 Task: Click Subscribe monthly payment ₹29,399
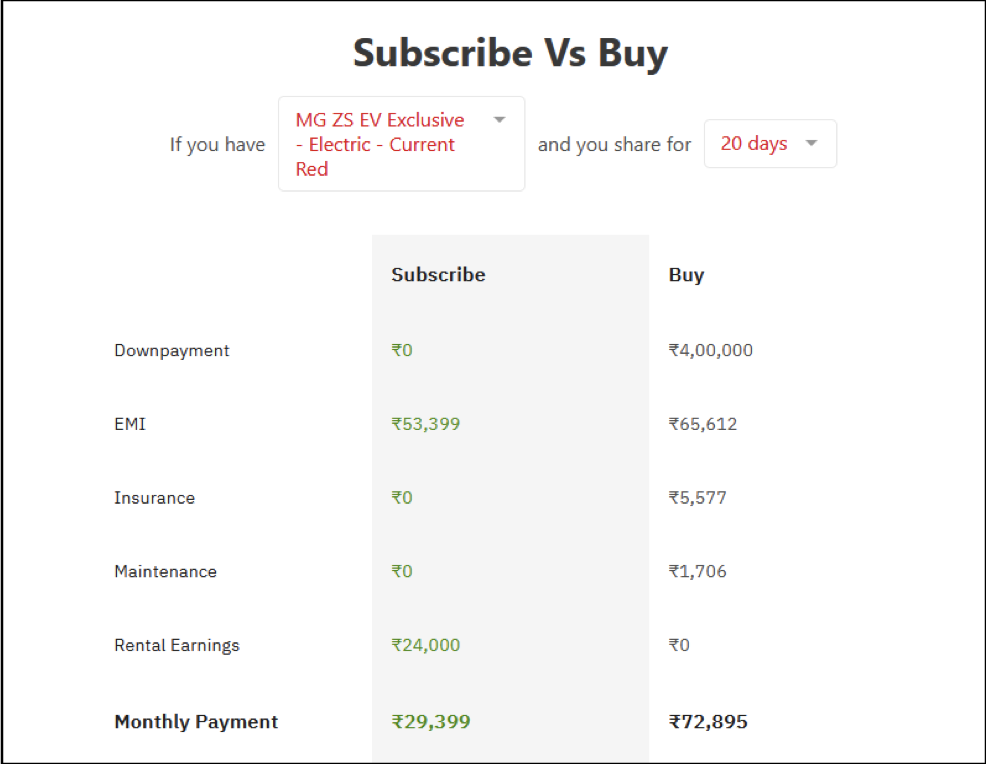pyautogui.click(x=431, y=722)
